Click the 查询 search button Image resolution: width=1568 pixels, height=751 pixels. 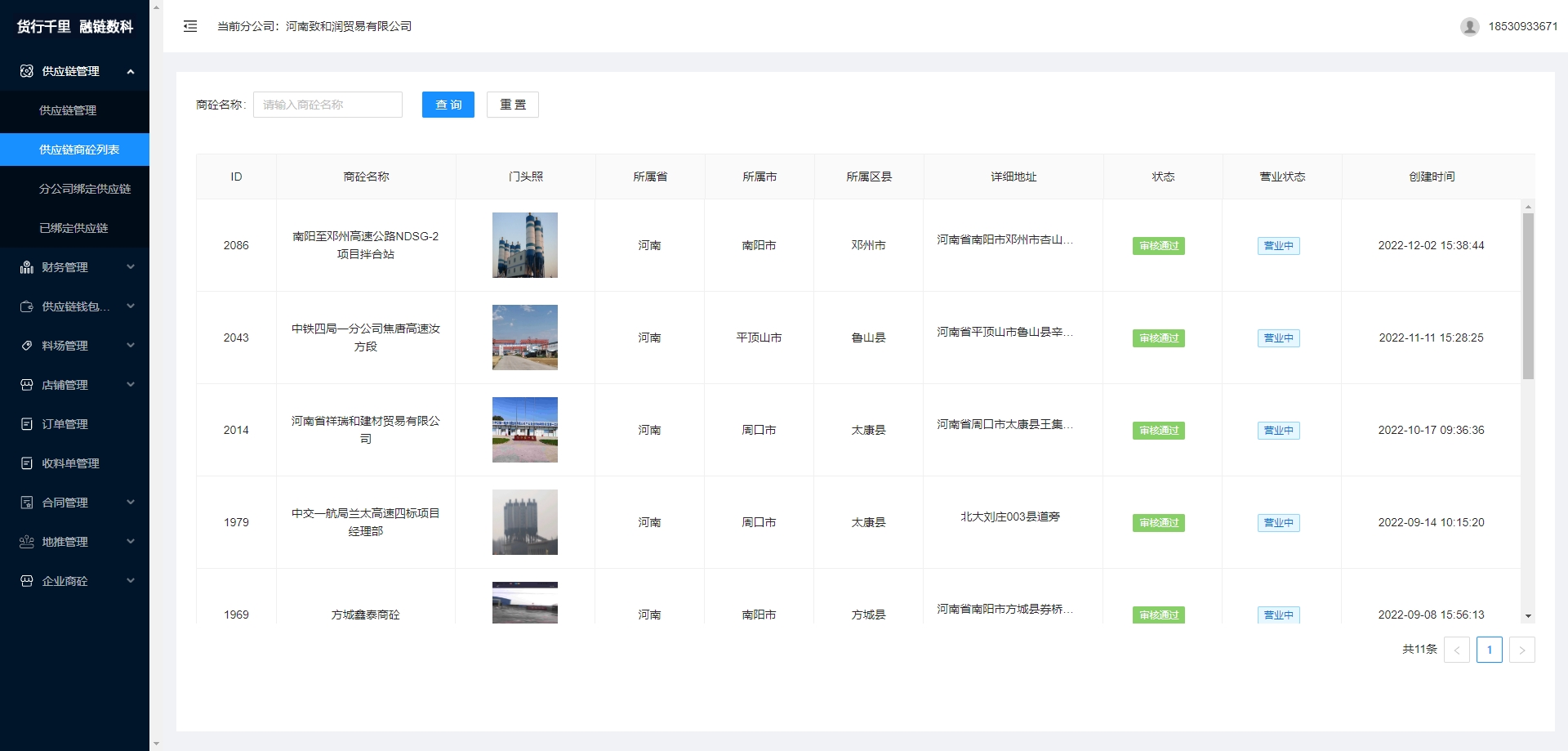coord(448,105)
